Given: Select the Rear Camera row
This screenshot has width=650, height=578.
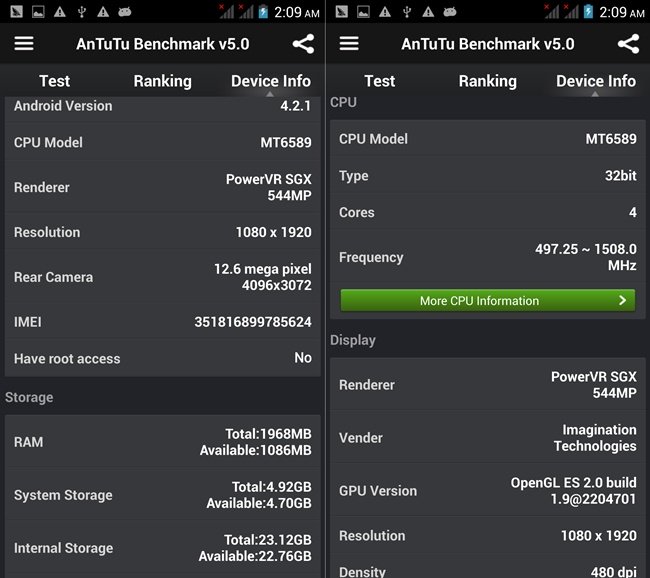Looking at the screenshot, I should pyautogui.click(x=163, y=277).
